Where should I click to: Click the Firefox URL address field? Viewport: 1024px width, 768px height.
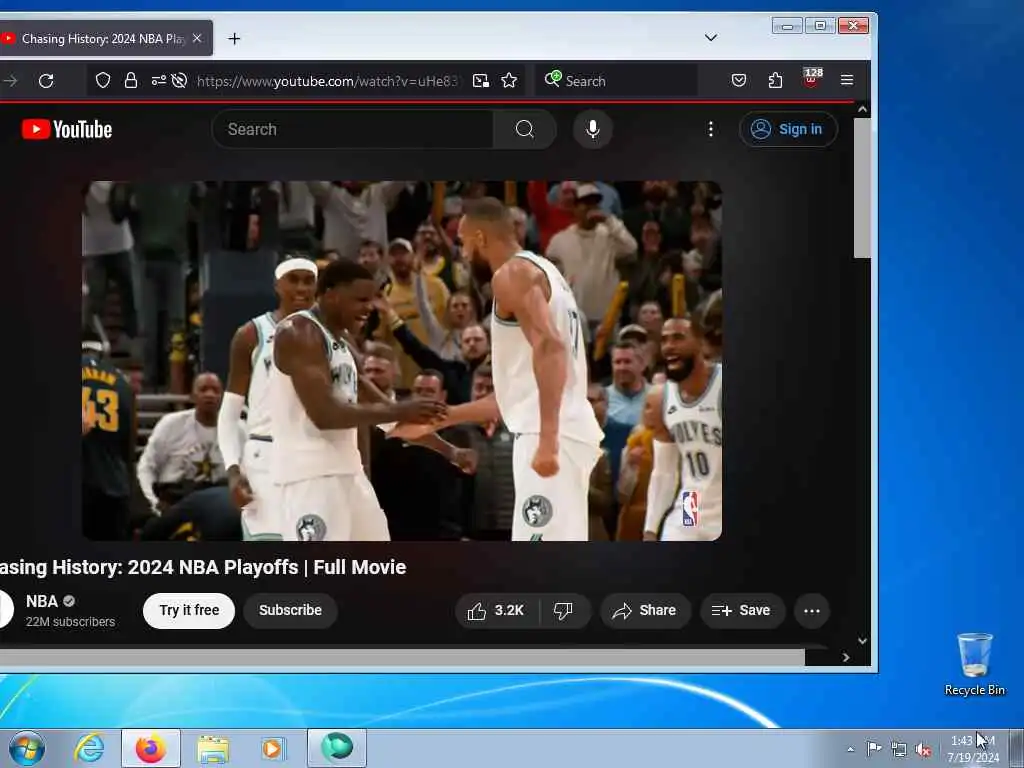point(327,81)
